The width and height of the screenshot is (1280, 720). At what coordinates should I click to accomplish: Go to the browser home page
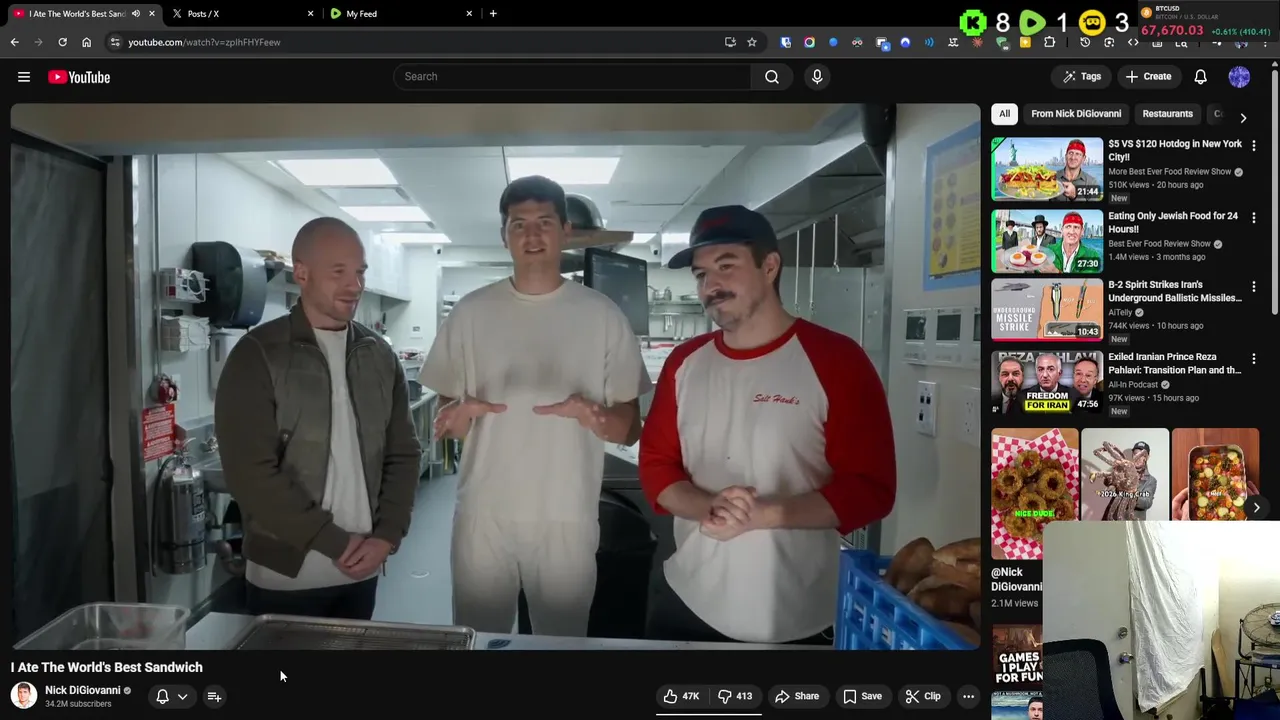(x=86, y=42)
